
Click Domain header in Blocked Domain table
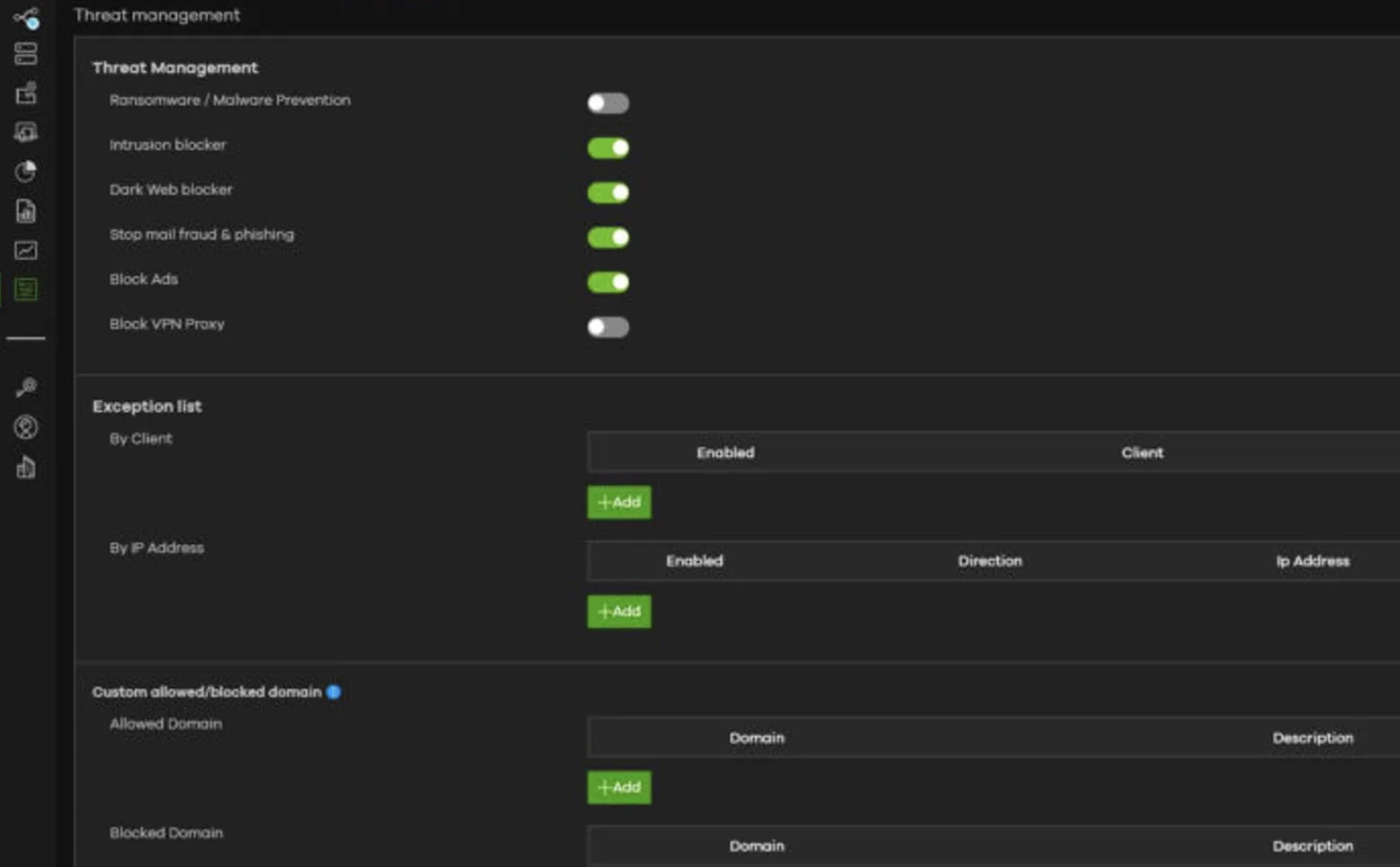pos(757,845)
